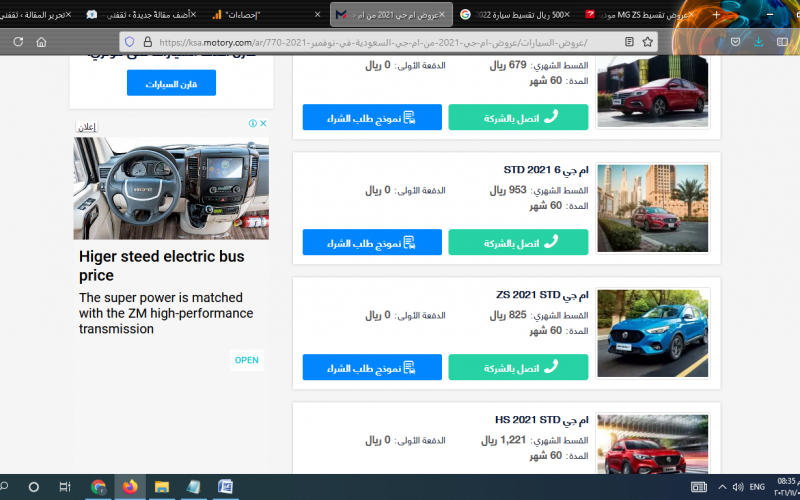
Task: Show site security padlock info
Action: coord(147,42)
